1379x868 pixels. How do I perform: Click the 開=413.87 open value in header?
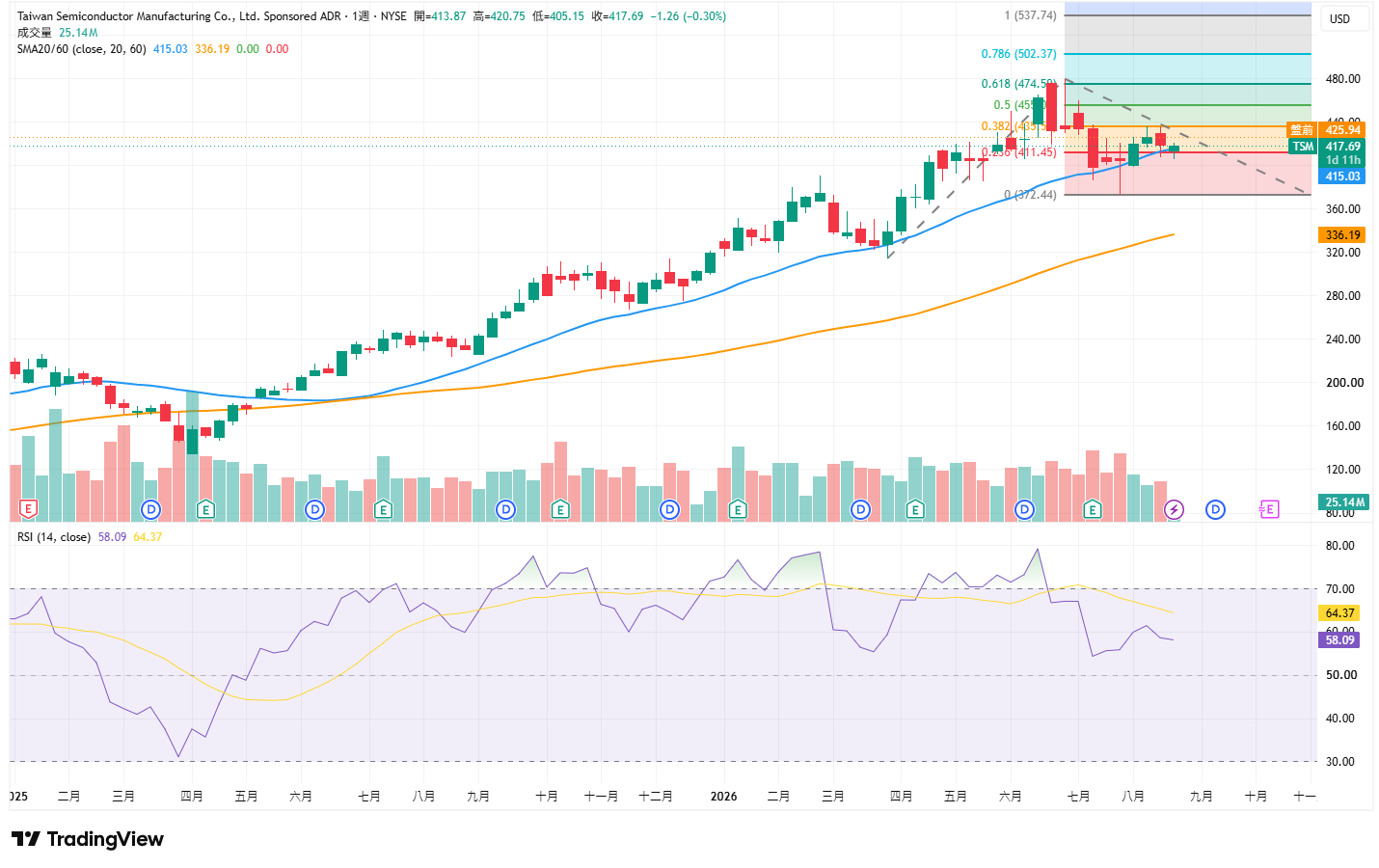[440, 16]
